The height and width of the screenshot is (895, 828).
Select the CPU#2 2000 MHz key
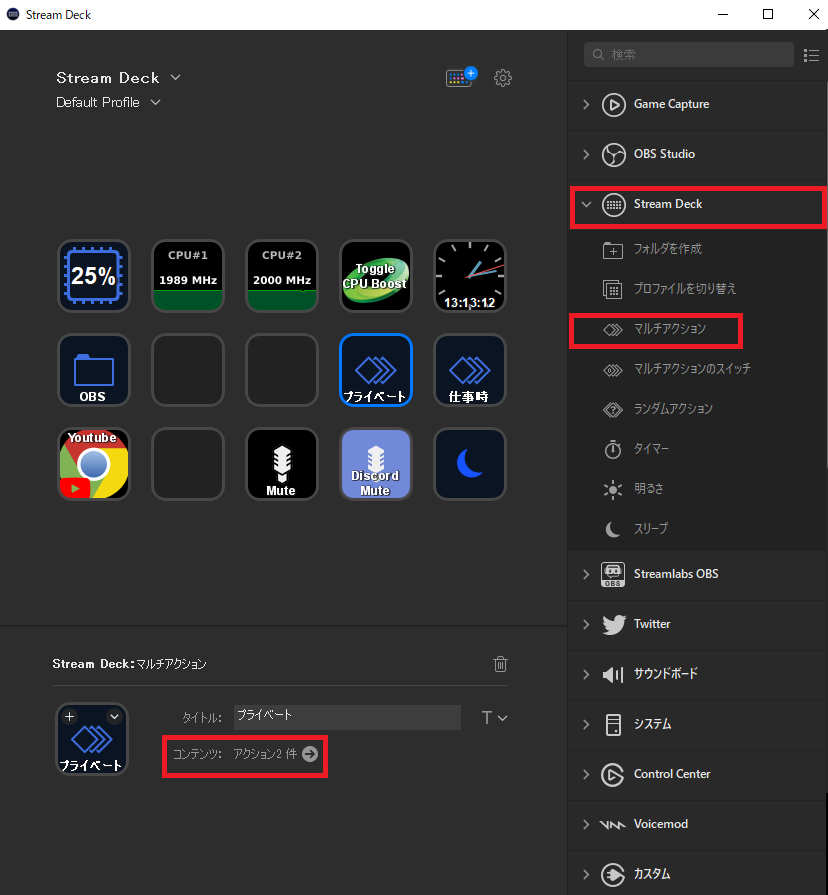coord(282,276)
